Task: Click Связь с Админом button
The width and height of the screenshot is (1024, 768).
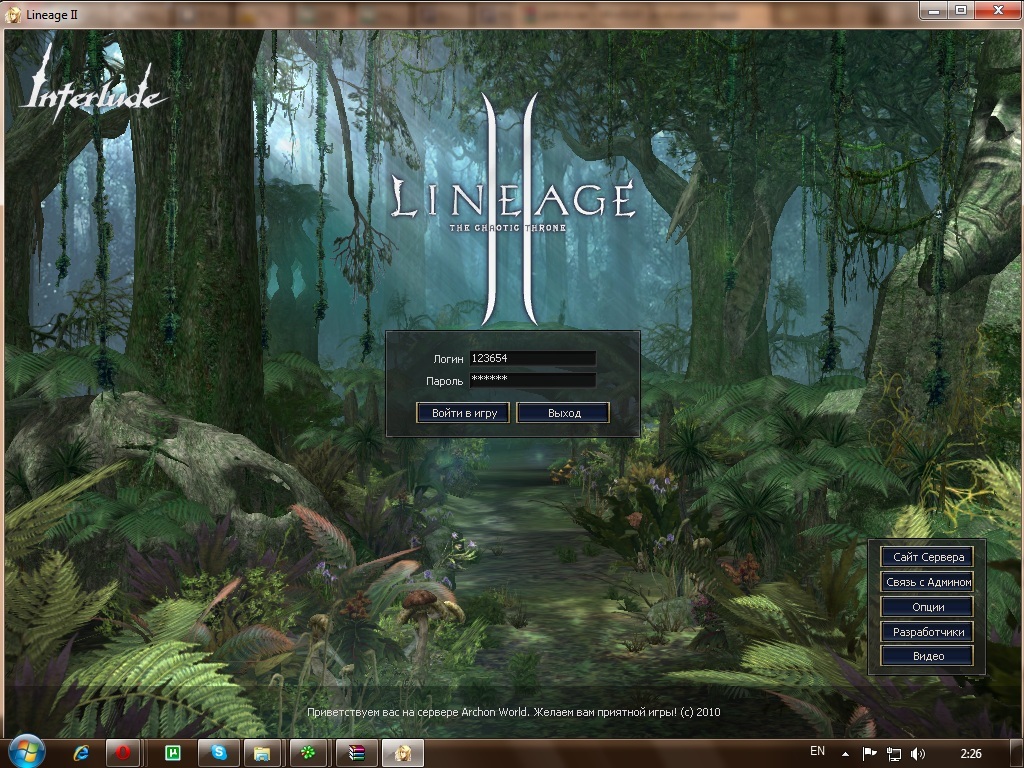Action: point(927,582)
